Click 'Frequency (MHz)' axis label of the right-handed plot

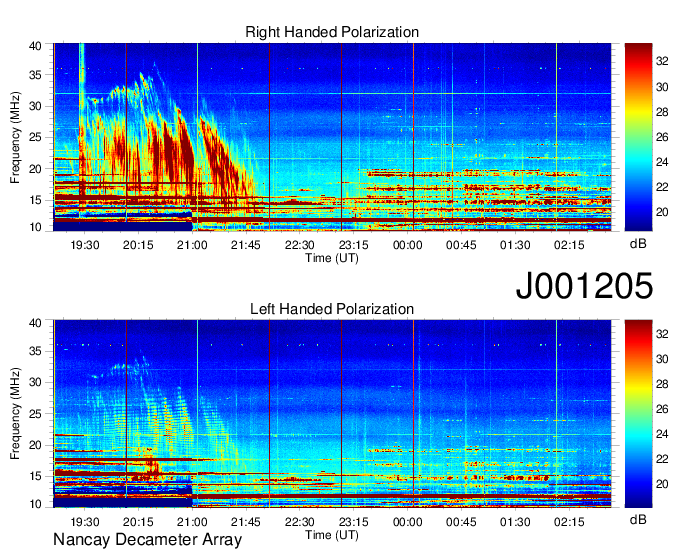(x=15, y=137)
